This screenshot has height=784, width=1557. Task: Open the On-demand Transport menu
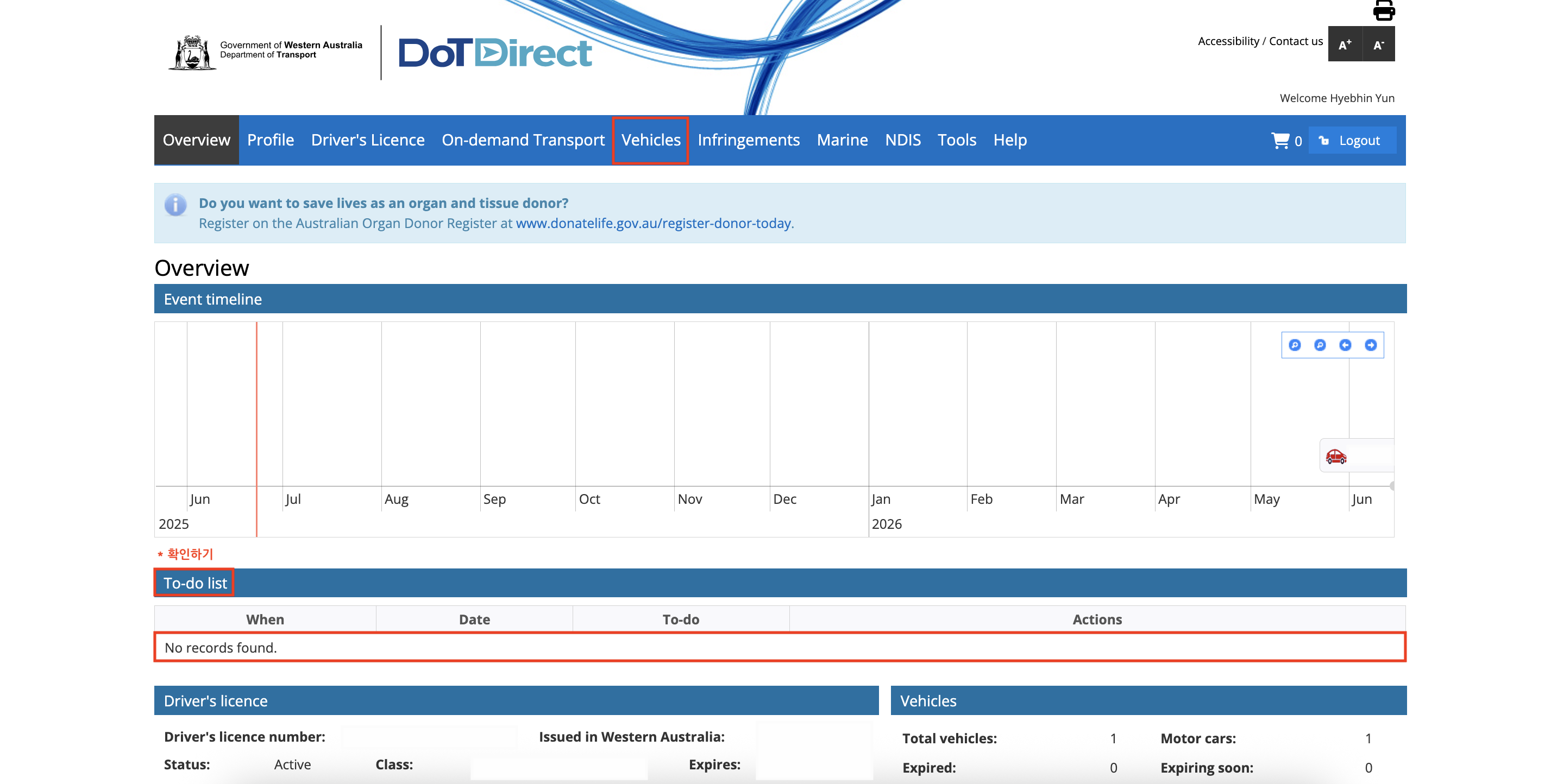523,140
